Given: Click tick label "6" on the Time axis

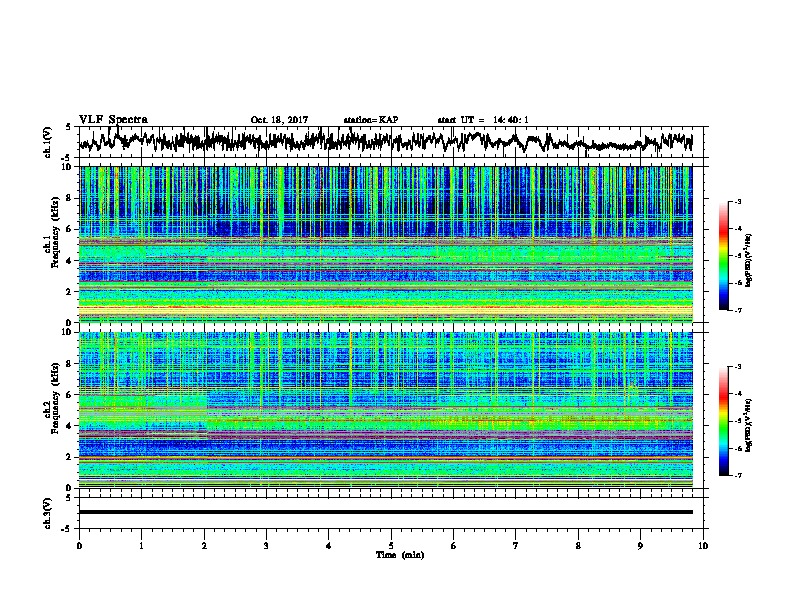Looking at the screenshot, I should pos(453,546).
